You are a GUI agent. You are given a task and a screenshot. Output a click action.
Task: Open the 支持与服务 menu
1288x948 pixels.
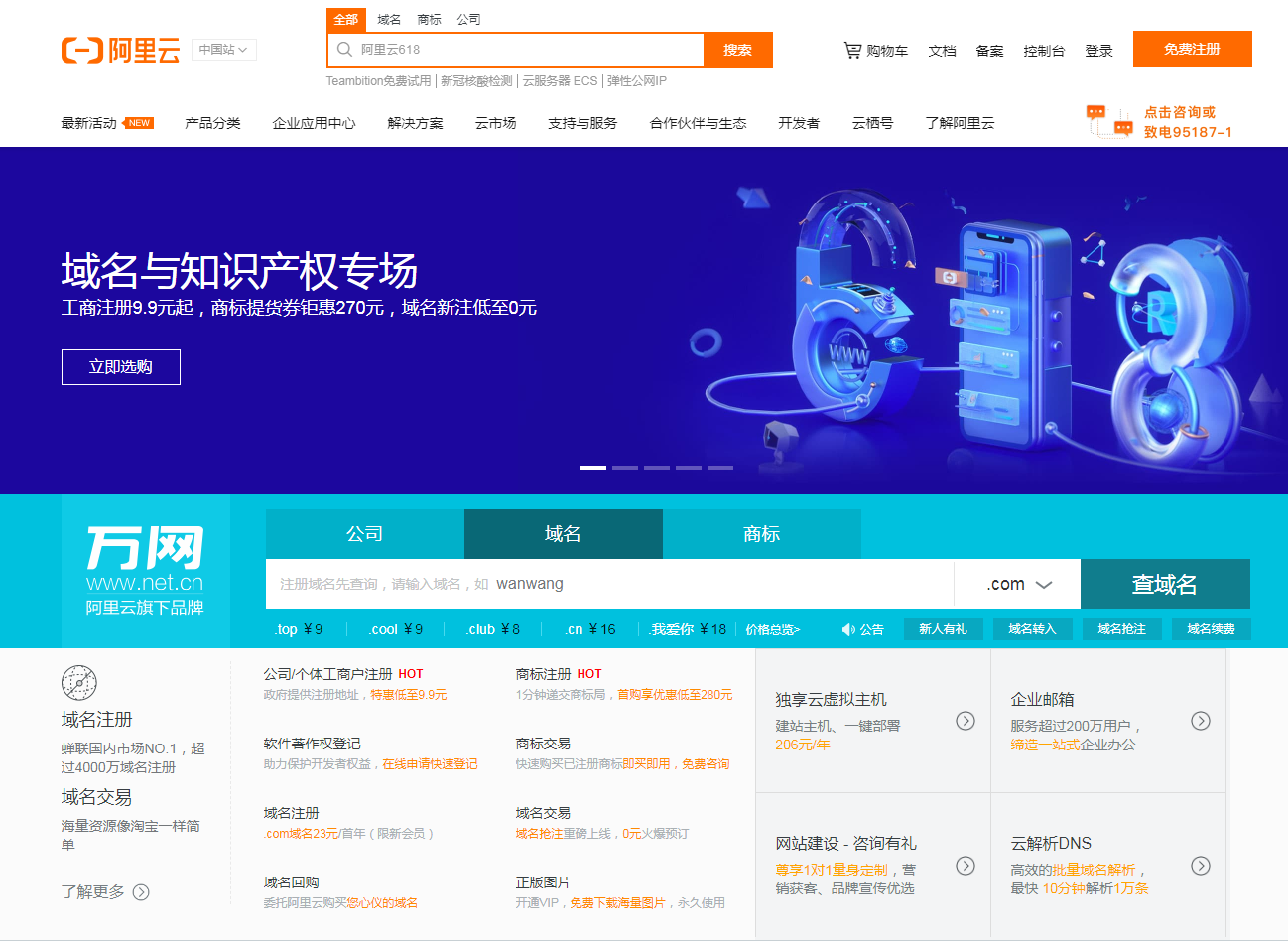582,123
